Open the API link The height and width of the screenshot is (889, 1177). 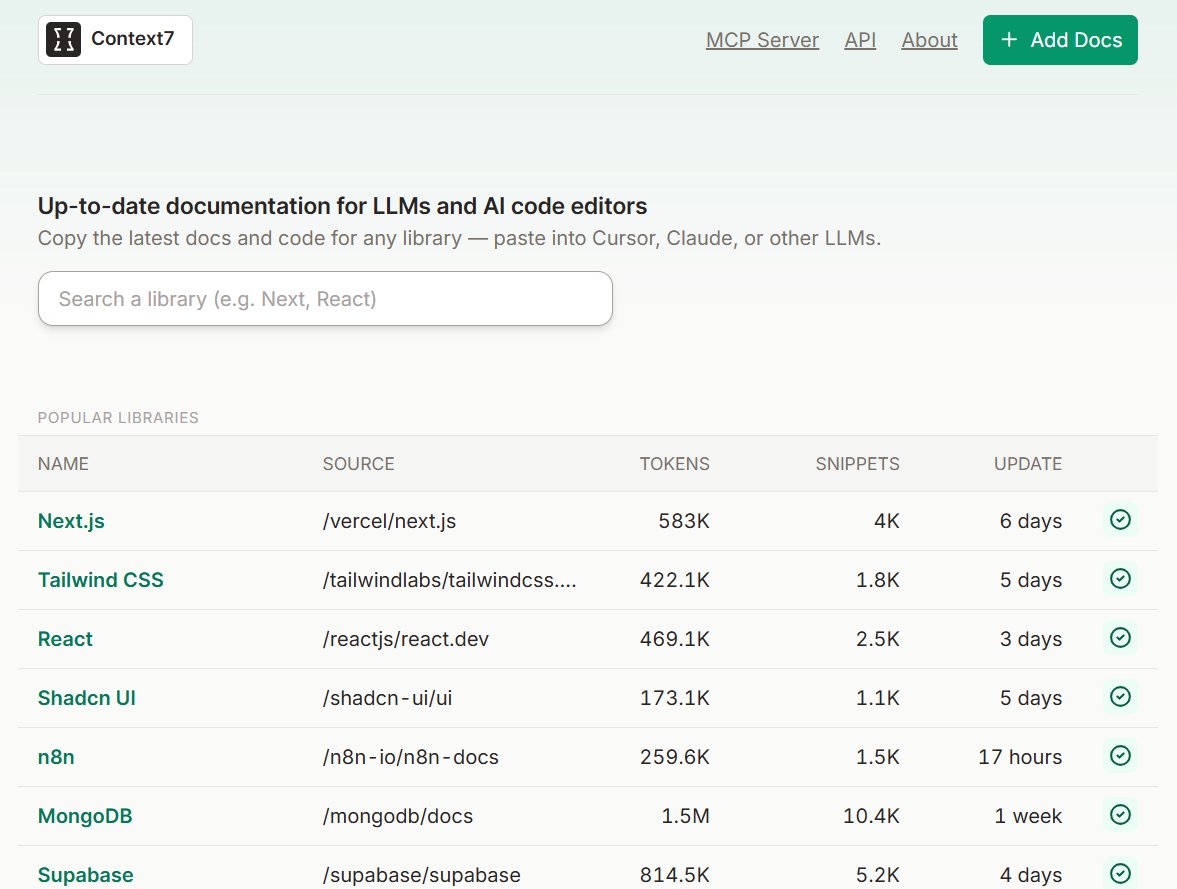click(x=860, y=40)
